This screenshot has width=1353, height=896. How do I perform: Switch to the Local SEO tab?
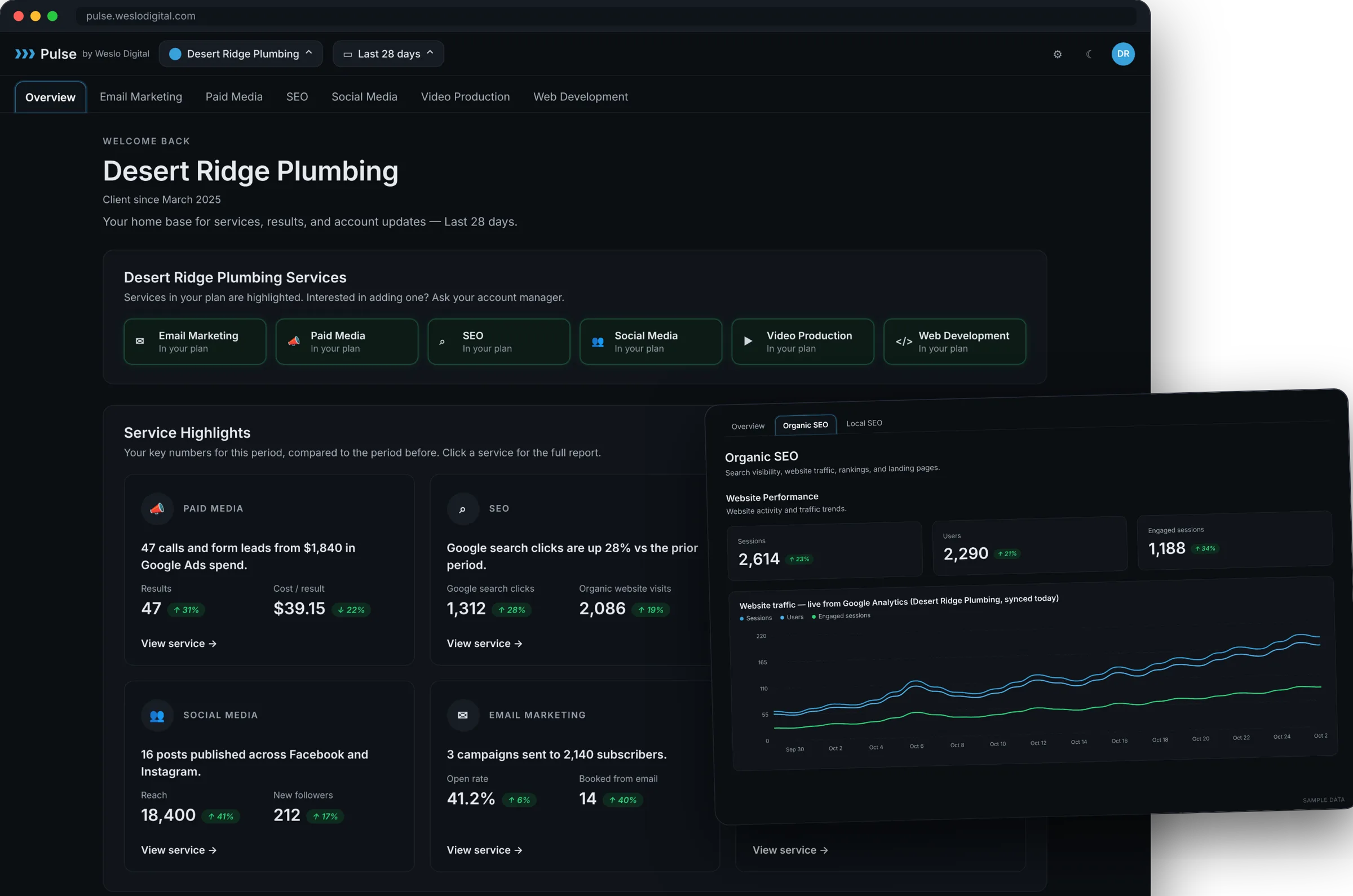tap(864, 423)
